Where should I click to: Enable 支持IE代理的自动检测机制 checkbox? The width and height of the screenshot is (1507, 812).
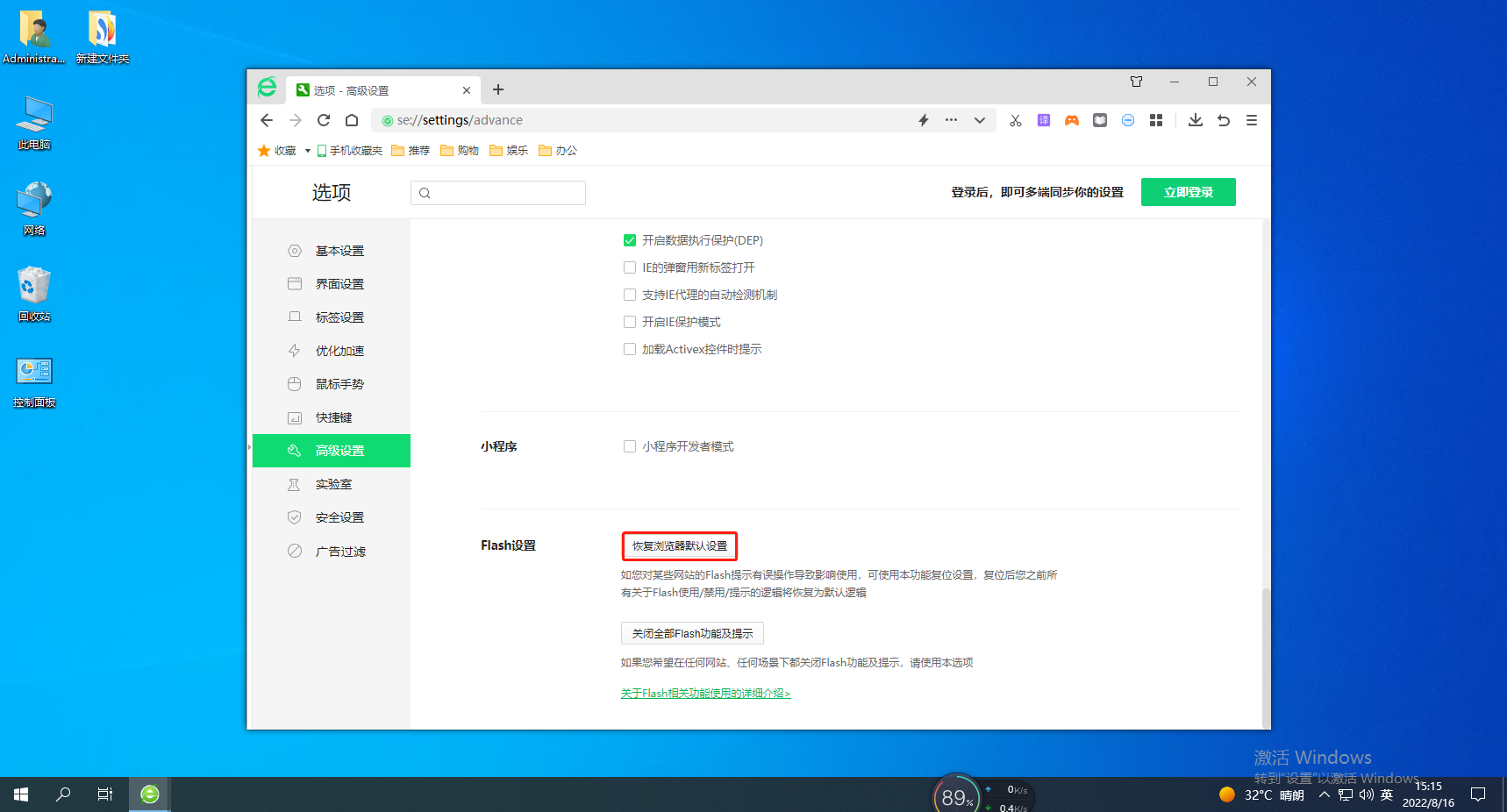click(630, 295)
